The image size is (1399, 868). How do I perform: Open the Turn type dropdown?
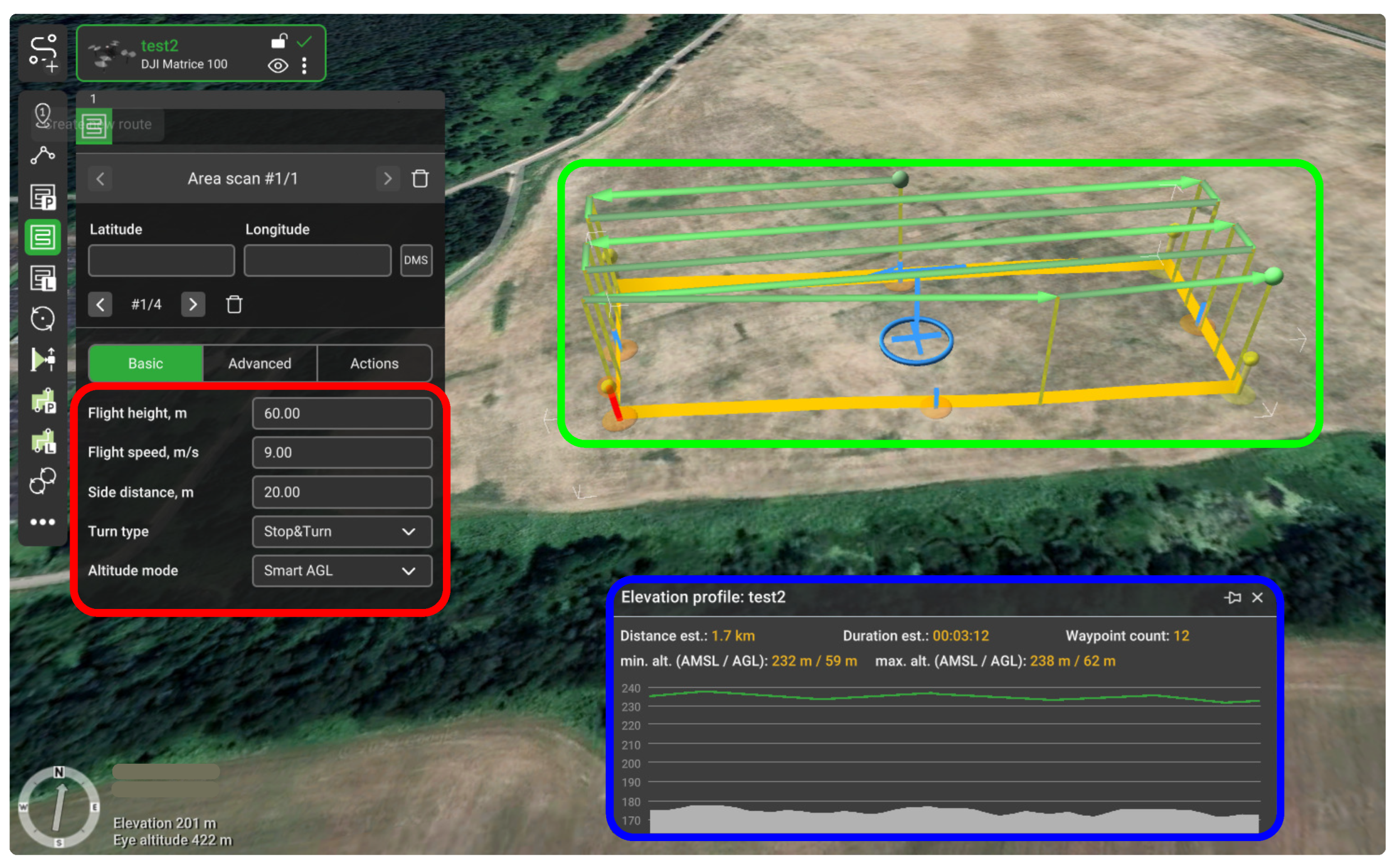342,532
